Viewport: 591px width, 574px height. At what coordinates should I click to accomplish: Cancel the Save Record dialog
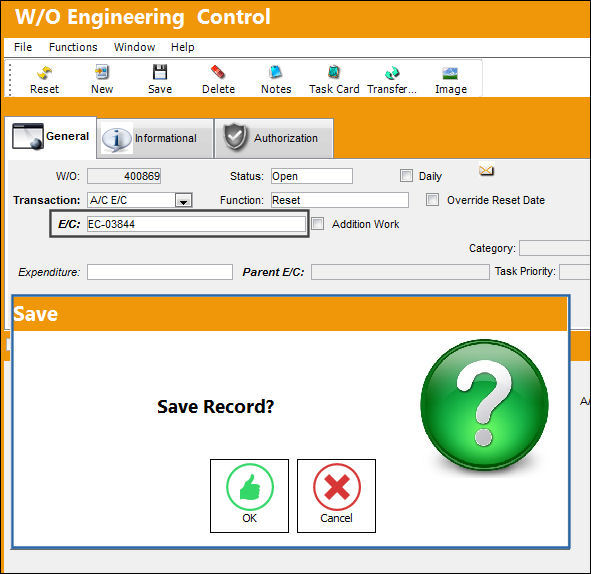pyautogui.click(x=337, y=496)
